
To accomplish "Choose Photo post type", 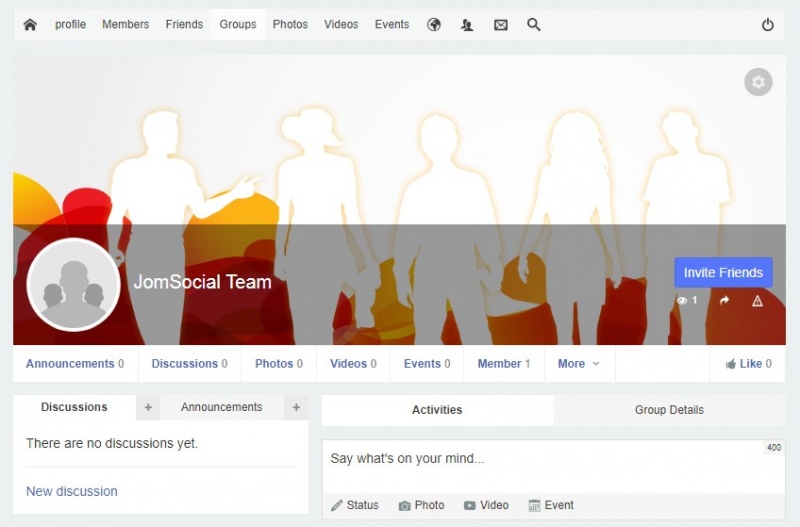I will click(x=421, y=505).
